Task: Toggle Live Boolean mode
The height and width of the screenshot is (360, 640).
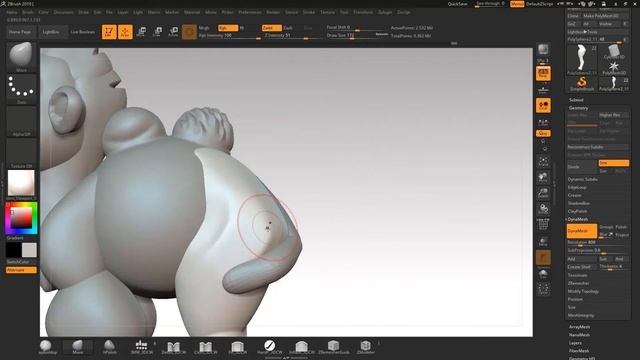Action: (82, 32)
